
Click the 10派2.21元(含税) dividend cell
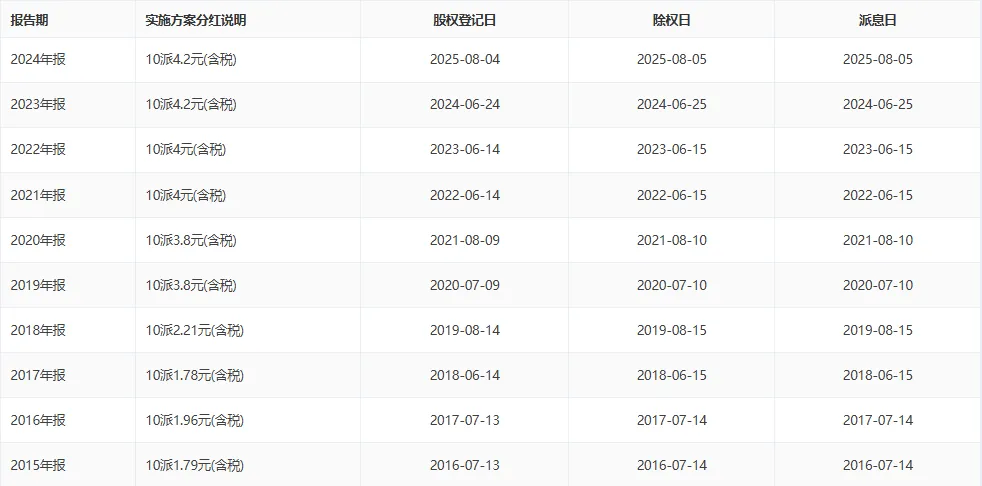tap(194, 330)
